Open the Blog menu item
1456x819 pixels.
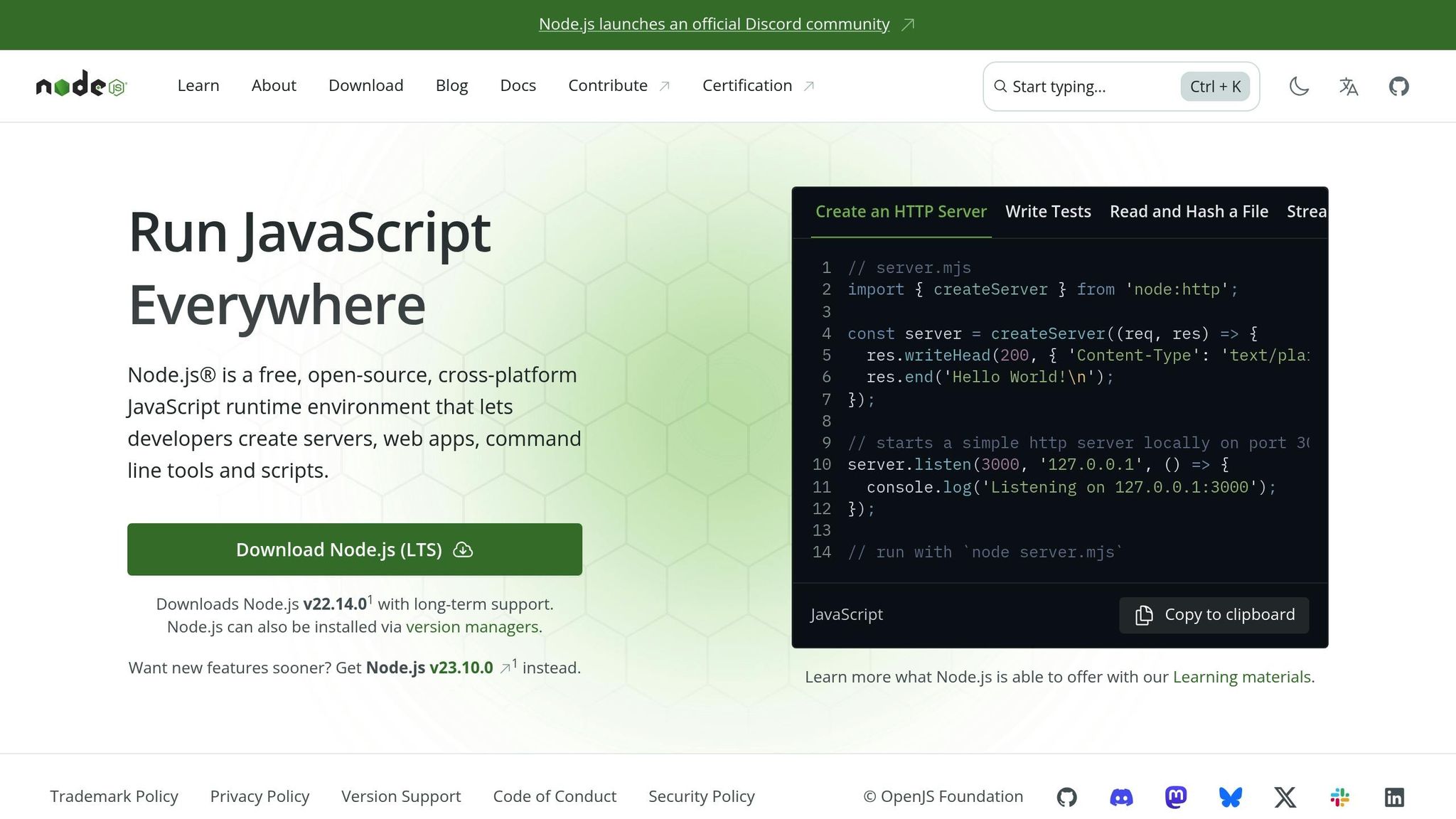pos(451,85)
